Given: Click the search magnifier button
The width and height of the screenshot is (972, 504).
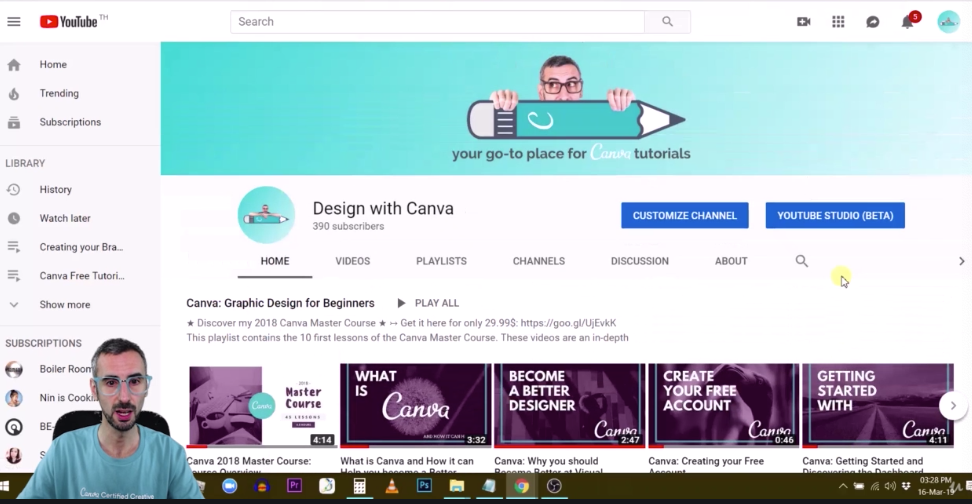Looking at the screenshot, I should pyautogui.click(x=667, y=22).
